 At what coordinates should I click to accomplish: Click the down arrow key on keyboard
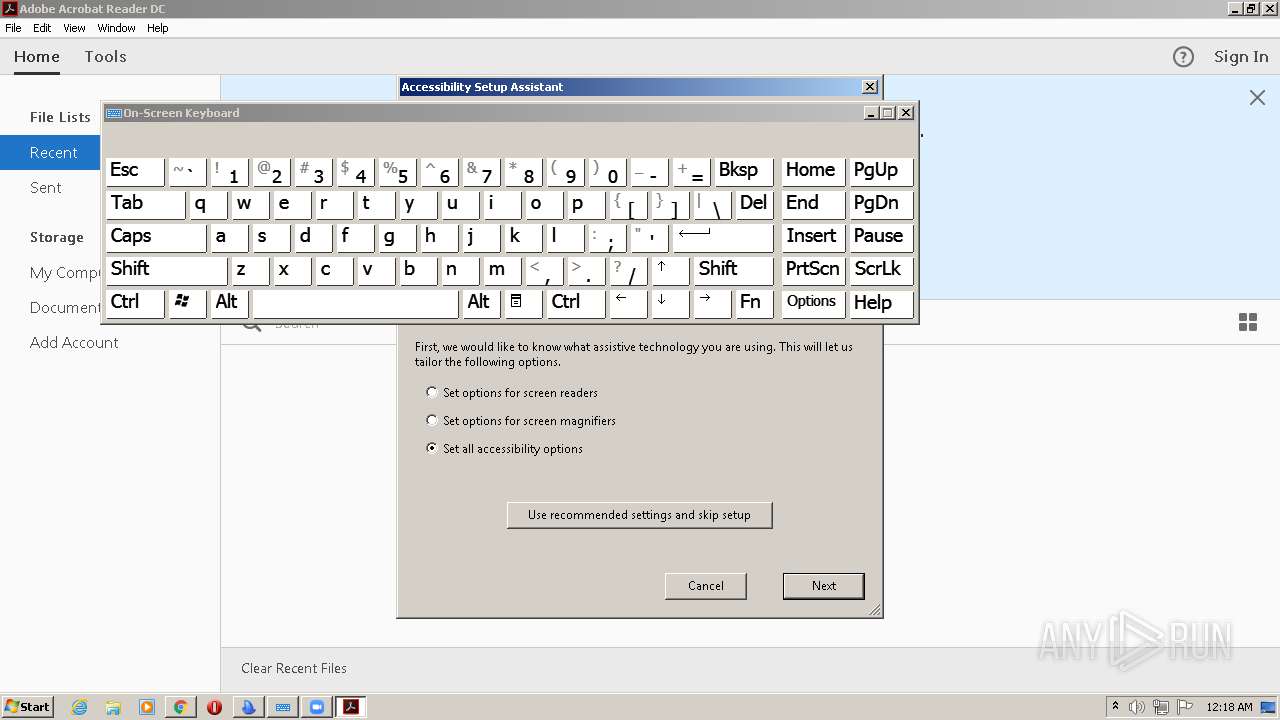click(x=669, y=303)
